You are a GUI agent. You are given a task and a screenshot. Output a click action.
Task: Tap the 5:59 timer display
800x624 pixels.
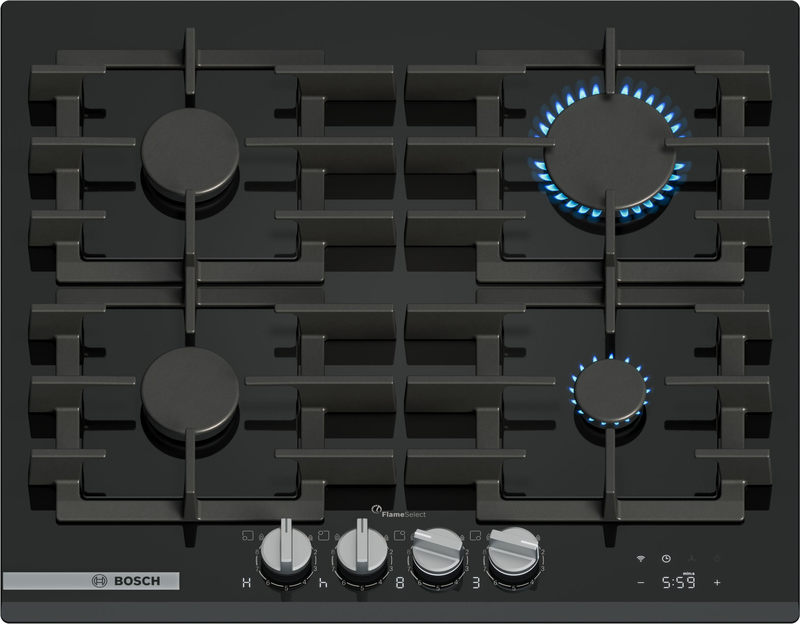[x=679, y=582]
